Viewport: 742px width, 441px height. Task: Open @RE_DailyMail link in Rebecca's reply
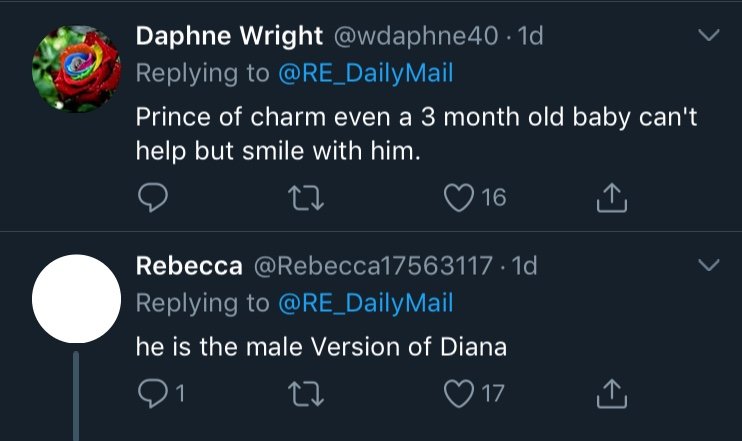[366, 303]
